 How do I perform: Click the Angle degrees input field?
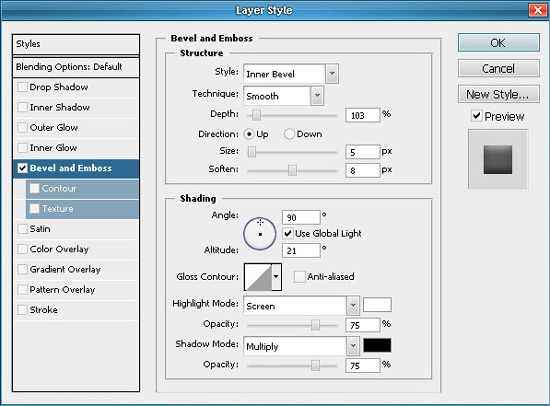[301, 218]
